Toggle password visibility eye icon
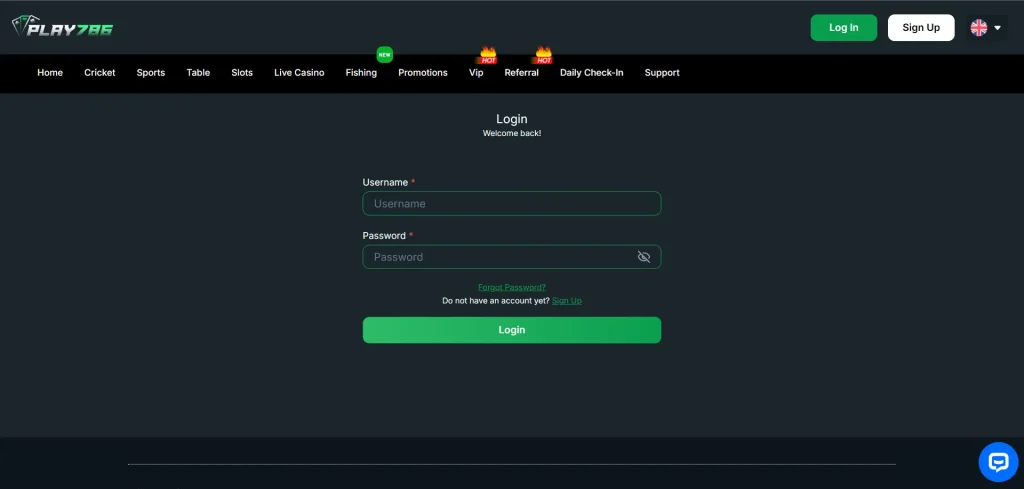 pyautogui.click(x=644, y=257)
